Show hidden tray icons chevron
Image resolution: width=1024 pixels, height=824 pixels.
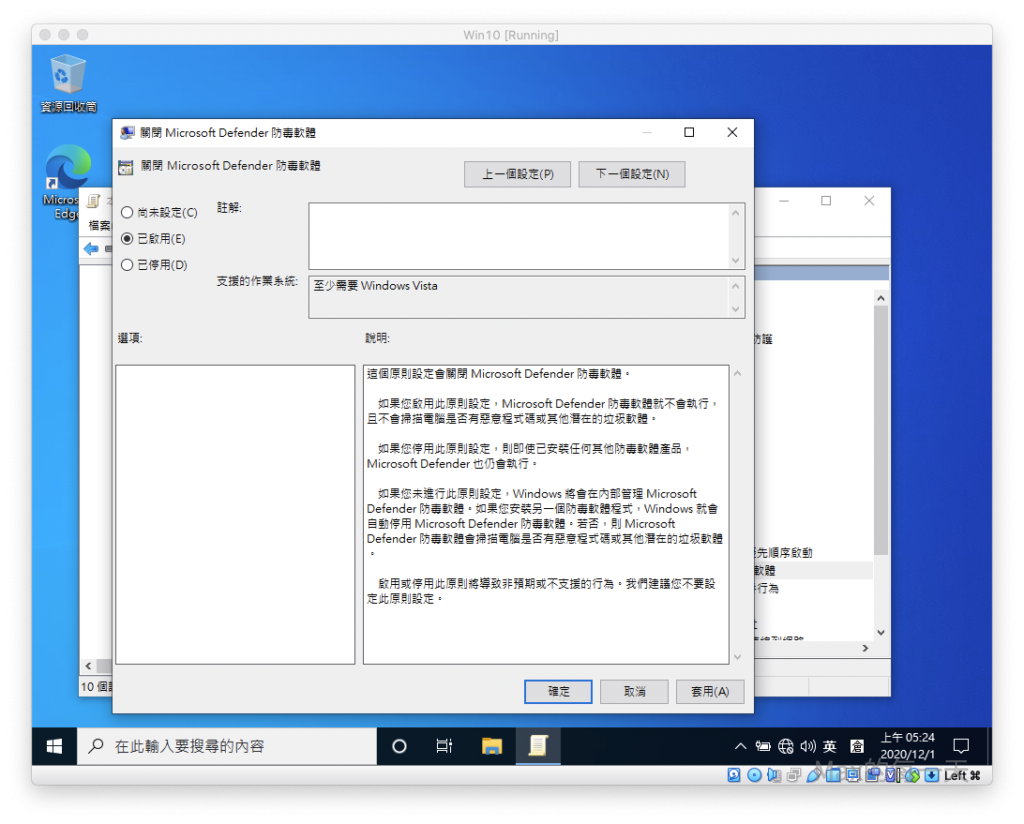740,746
